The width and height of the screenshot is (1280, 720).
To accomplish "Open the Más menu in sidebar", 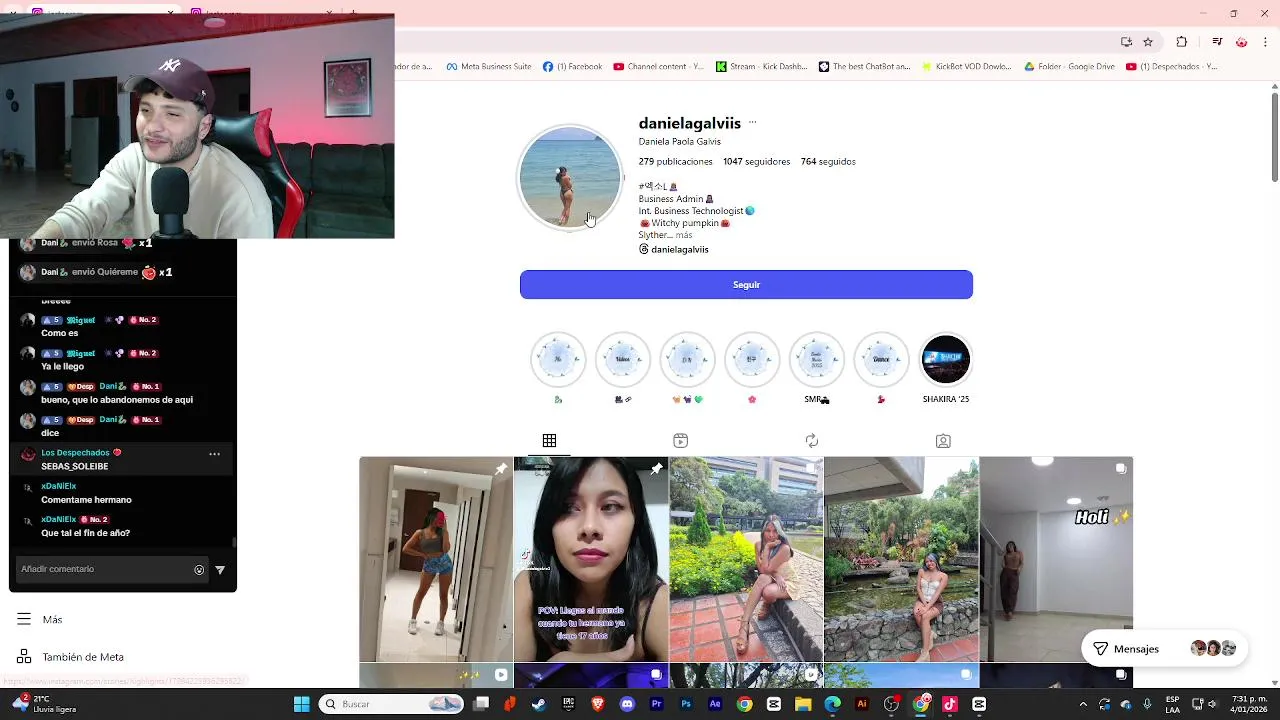I will 40,619.
